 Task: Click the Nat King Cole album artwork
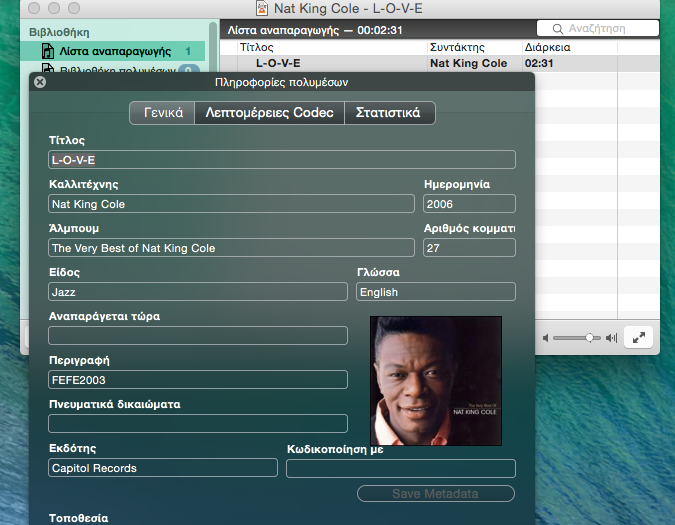(x=436, y=381)
